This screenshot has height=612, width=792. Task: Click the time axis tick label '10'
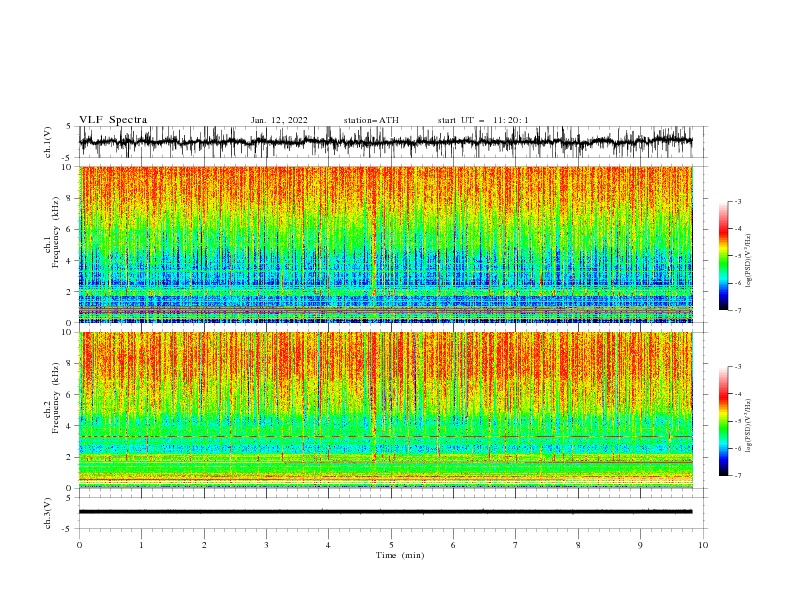pos(703,545)
